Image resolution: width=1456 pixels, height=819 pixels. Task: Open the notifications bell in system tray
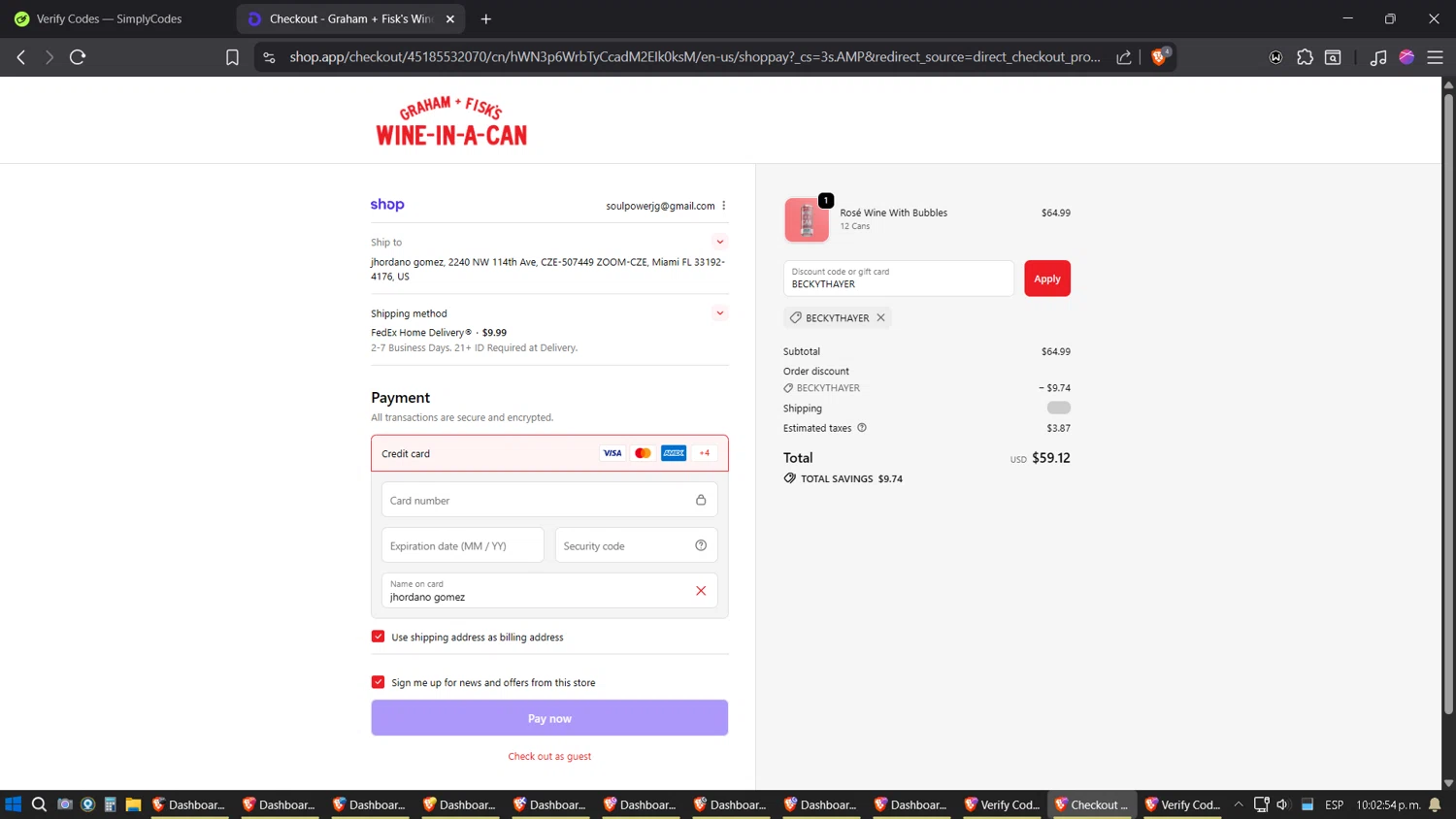click(x=1435, y=804)
